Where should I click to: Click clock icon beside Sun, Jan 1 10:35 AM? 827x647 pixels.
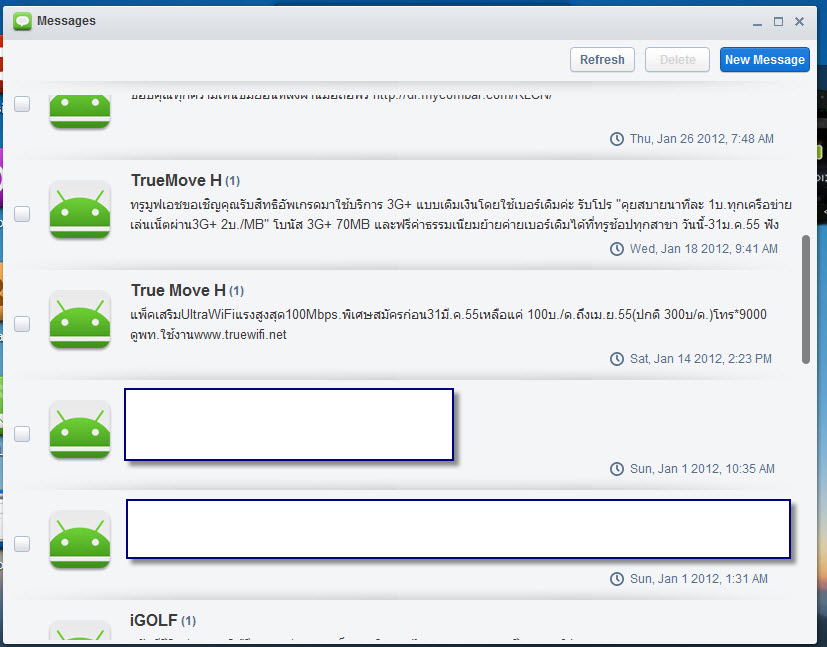click(617, 469)
